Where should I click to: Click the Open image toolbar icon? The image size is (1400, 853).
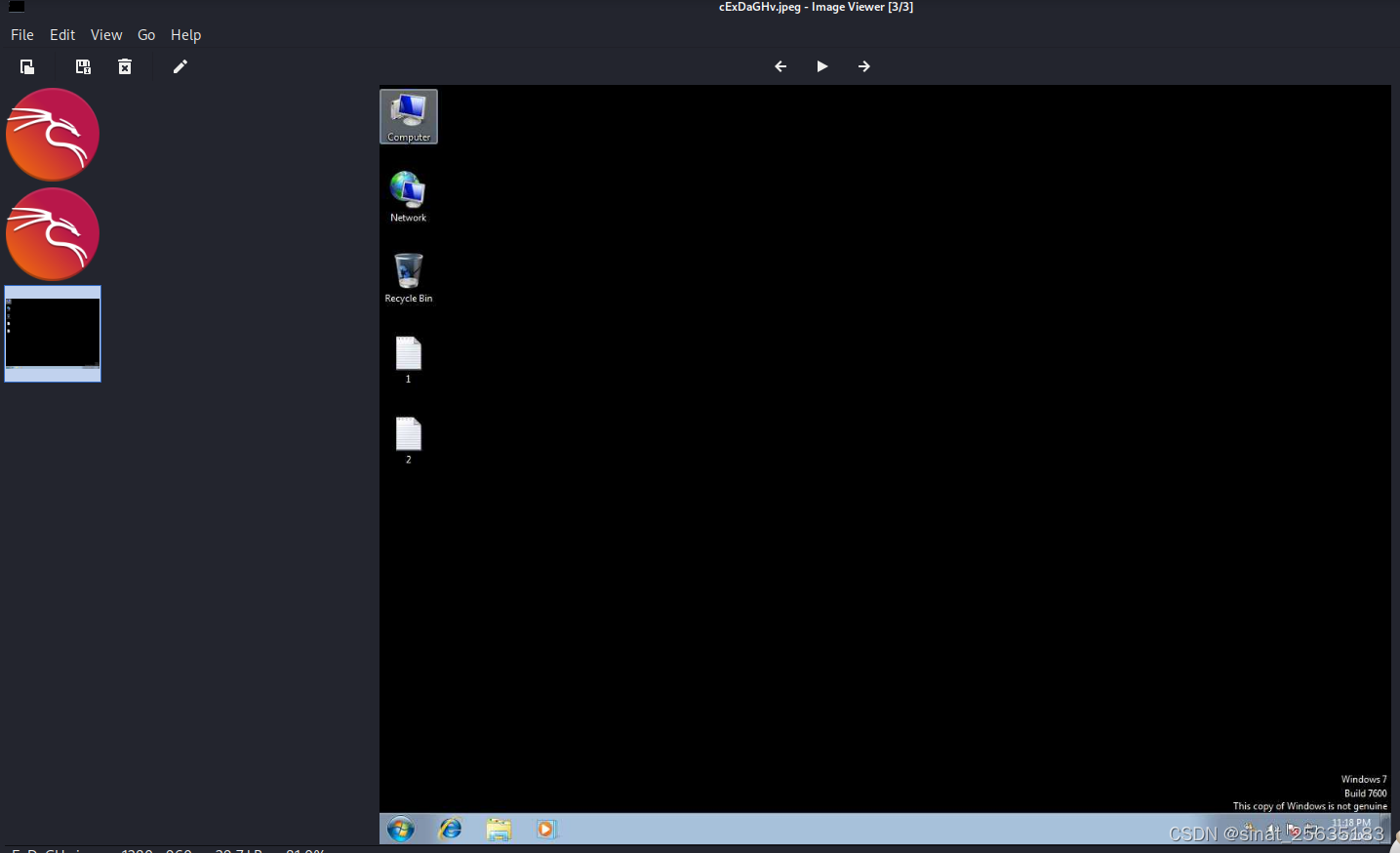(x=27, y=66)
